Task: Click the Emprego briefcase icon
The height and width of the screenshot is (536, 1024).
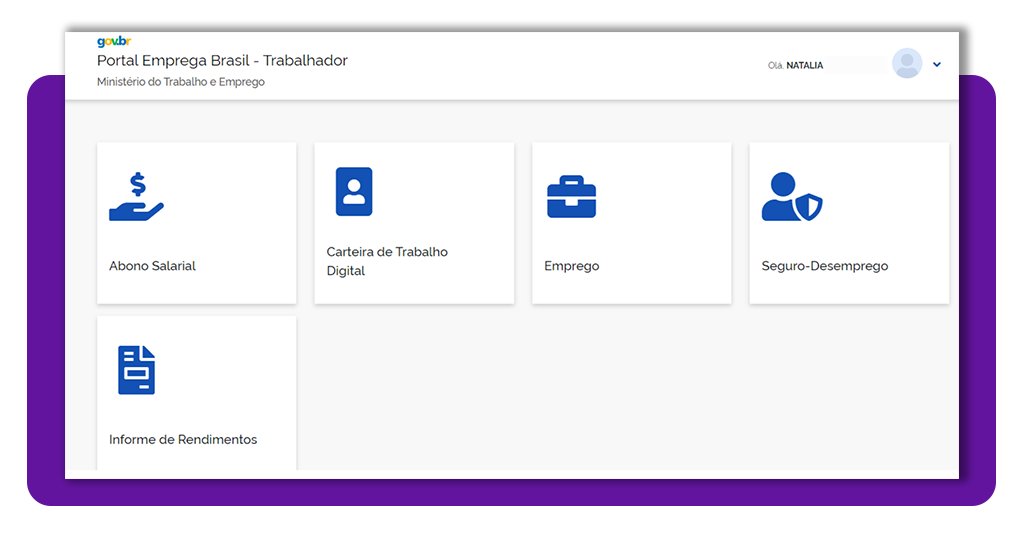Action: click(571, 197)
